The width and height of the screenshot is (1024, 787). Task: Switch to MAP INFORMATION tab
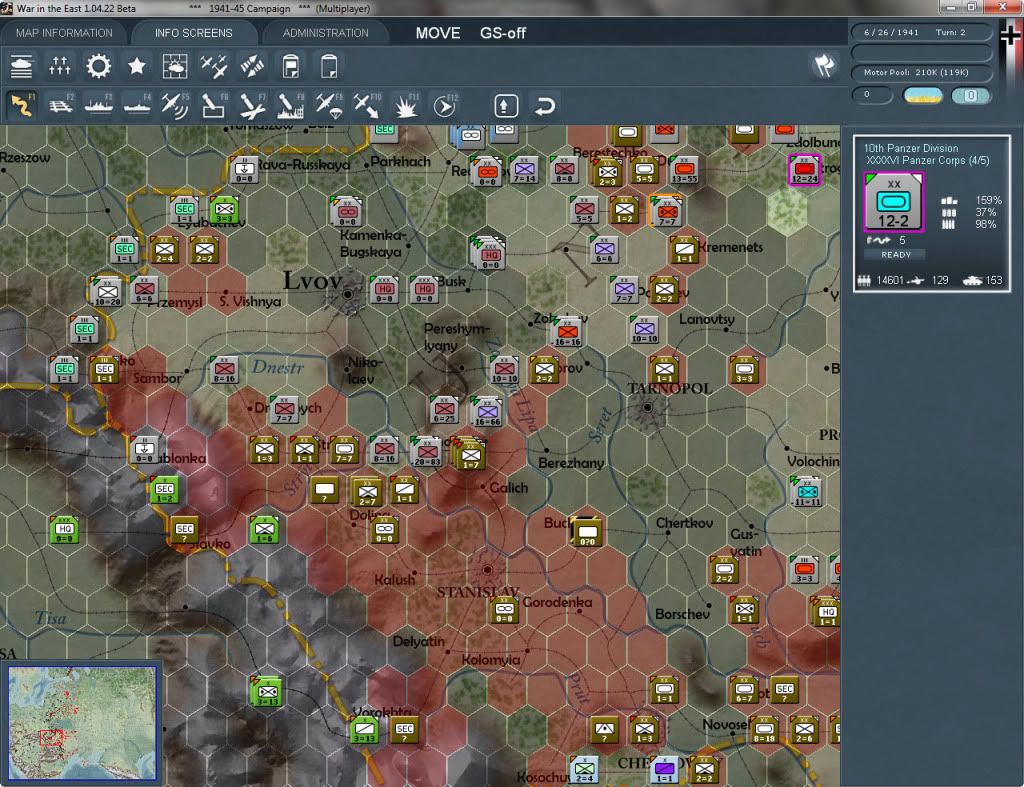coord(64,33)
